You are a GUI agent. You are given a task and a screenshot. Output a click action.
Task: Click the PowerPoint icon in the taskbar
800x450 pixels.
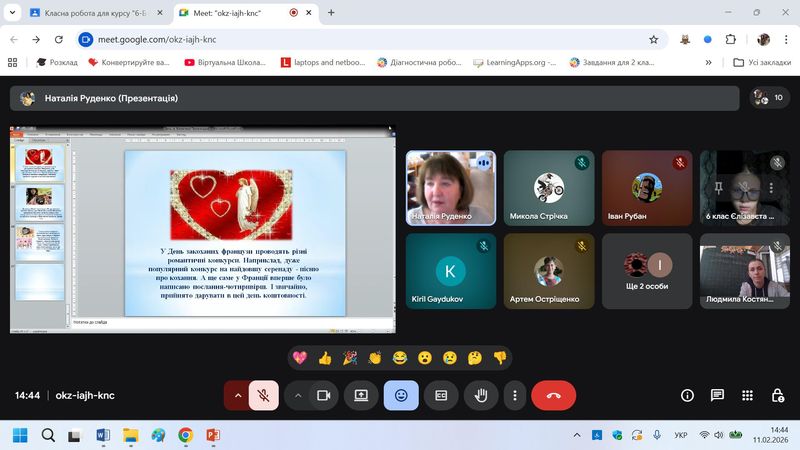pos(212,435)
